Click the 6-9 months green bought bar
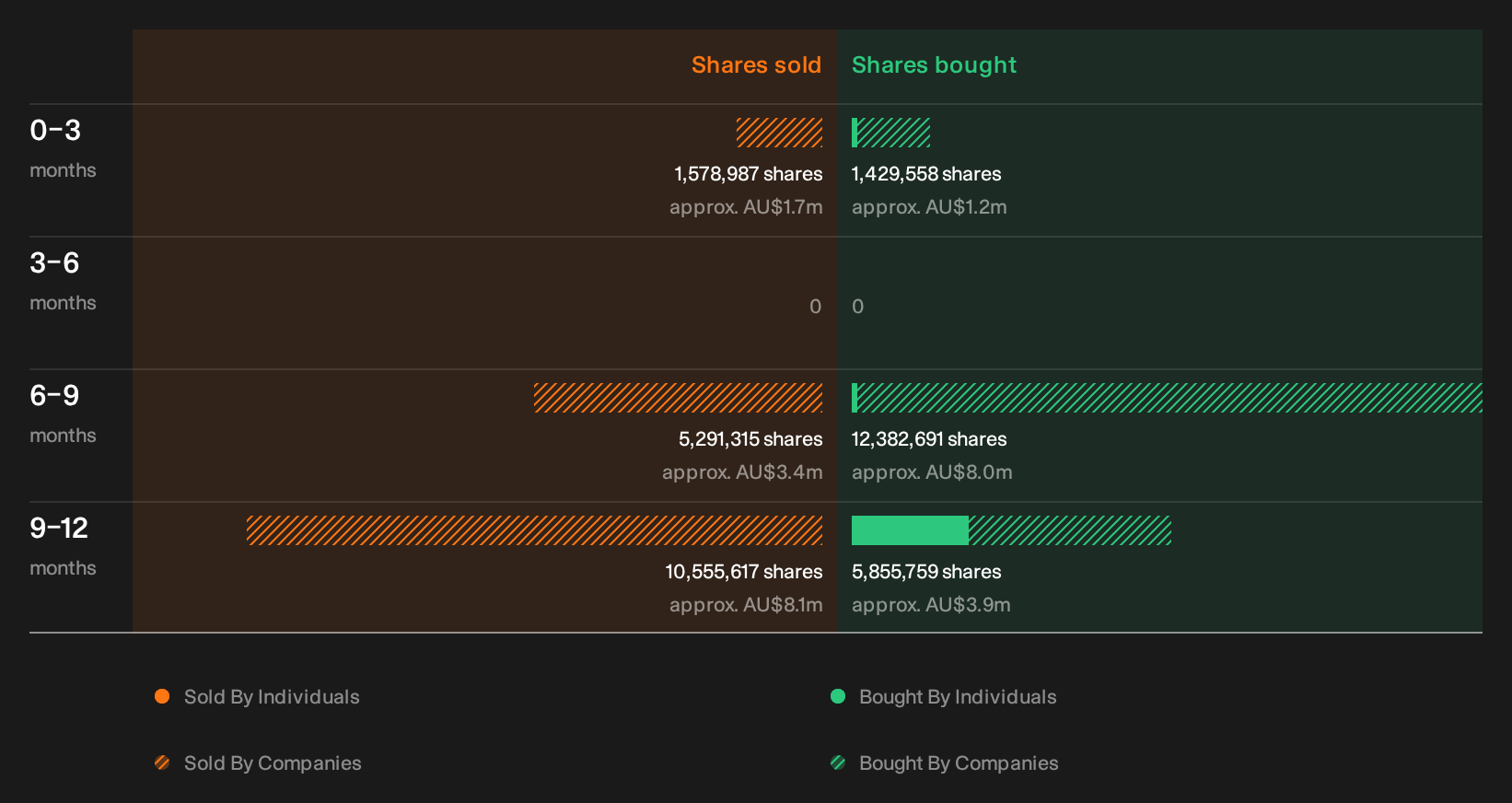This screenshot has width=1512, height=803. [x=1167, y=398]
